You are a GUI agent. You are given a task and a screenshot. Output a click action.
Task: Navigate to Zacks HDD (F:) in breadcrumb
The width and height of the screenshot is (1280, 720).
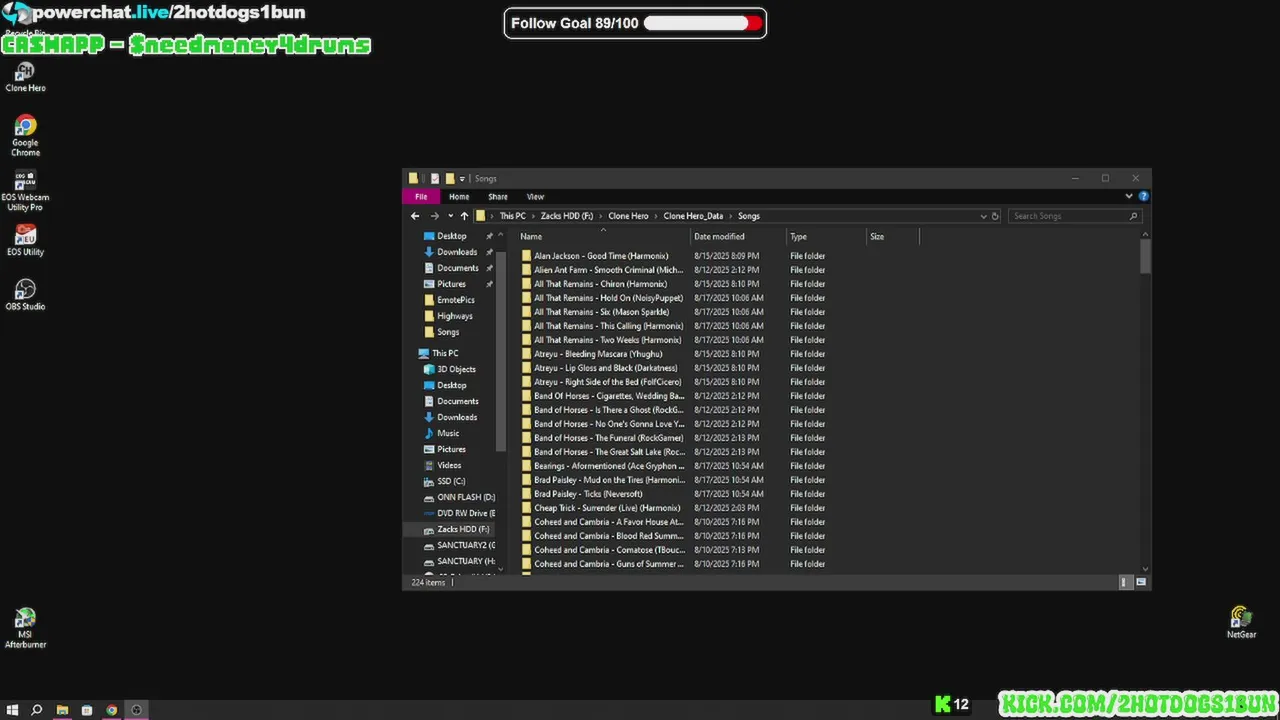pos(567,216)
